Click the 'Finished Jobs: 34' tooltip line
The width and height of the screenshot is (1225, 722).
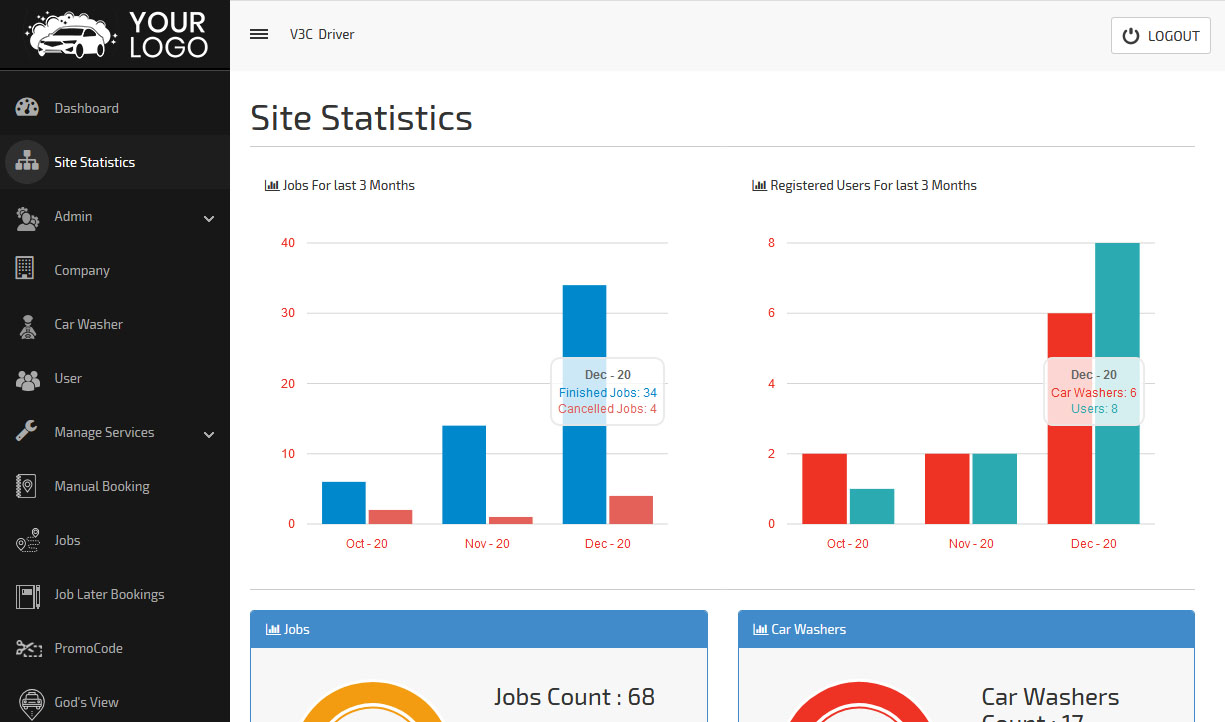click(x=608, y=393)
